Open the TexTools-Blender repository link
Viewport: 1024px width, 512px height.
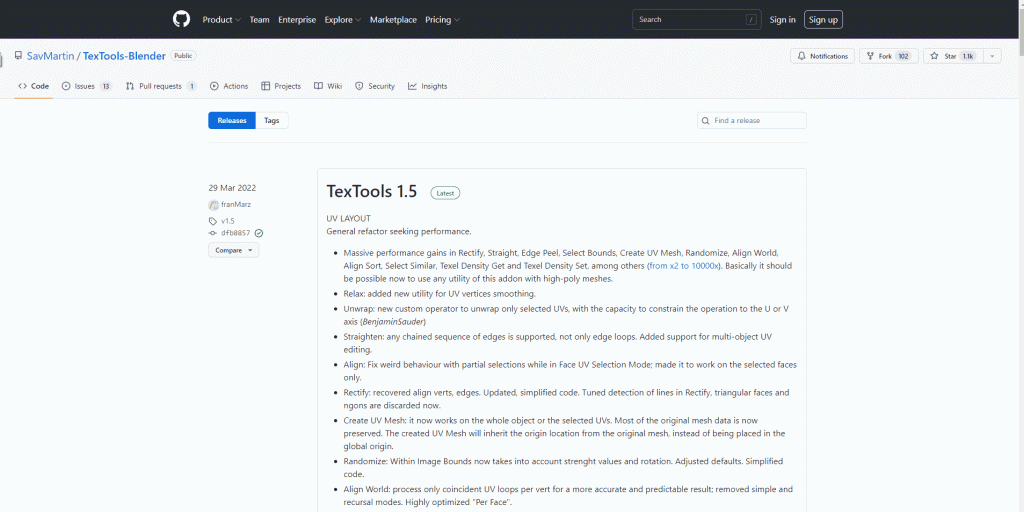(124, 56)
